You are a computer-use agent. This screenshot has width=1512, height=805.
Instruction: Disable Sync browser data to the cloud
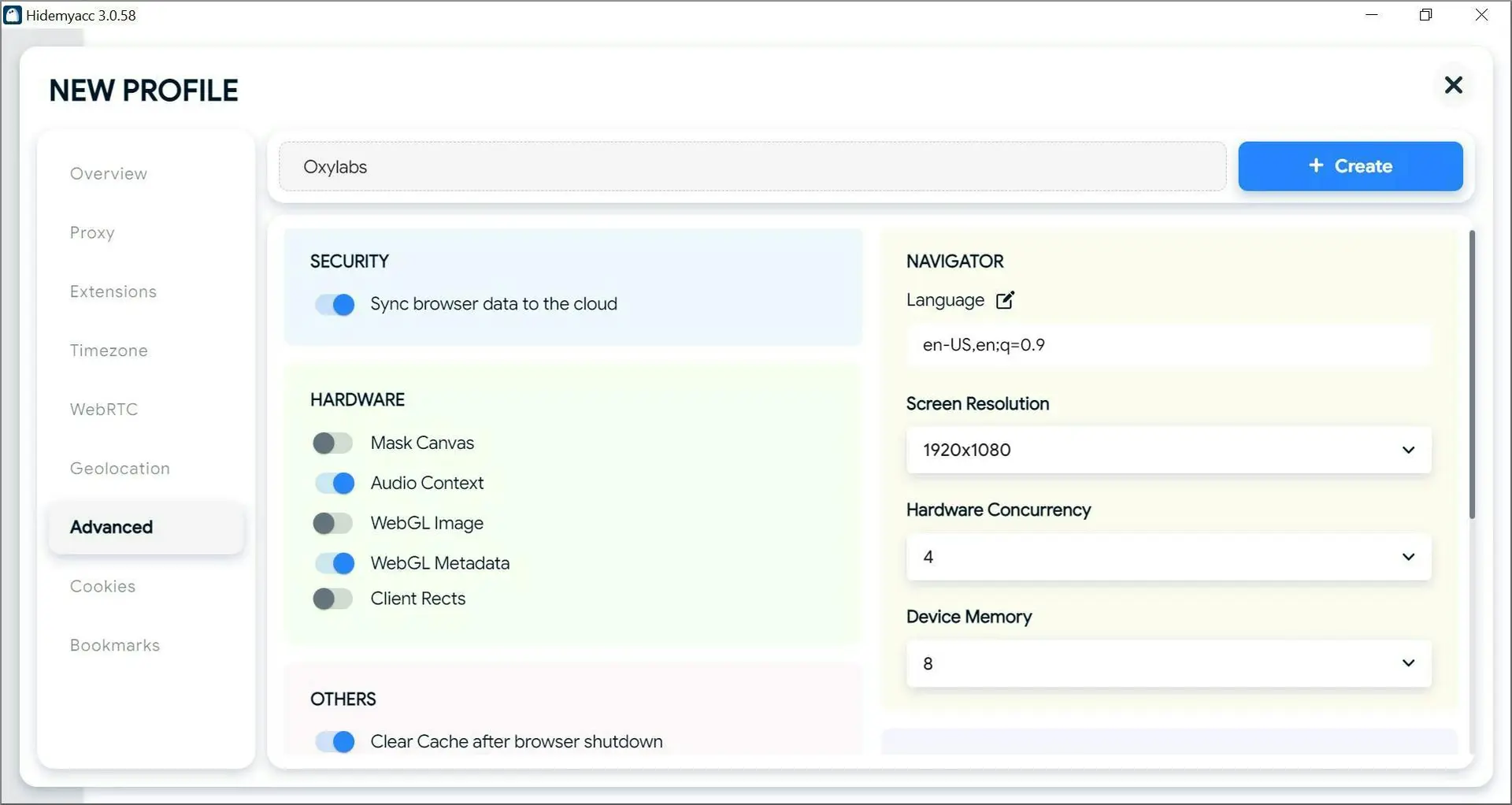[x=335, y=305]
